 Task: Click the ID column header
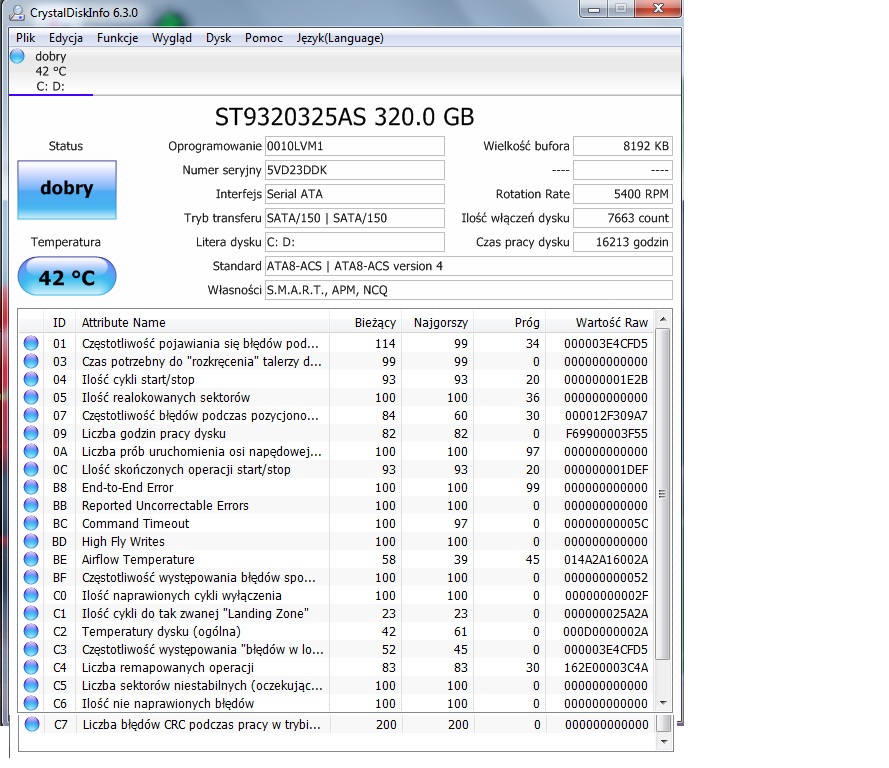(59, 323)
